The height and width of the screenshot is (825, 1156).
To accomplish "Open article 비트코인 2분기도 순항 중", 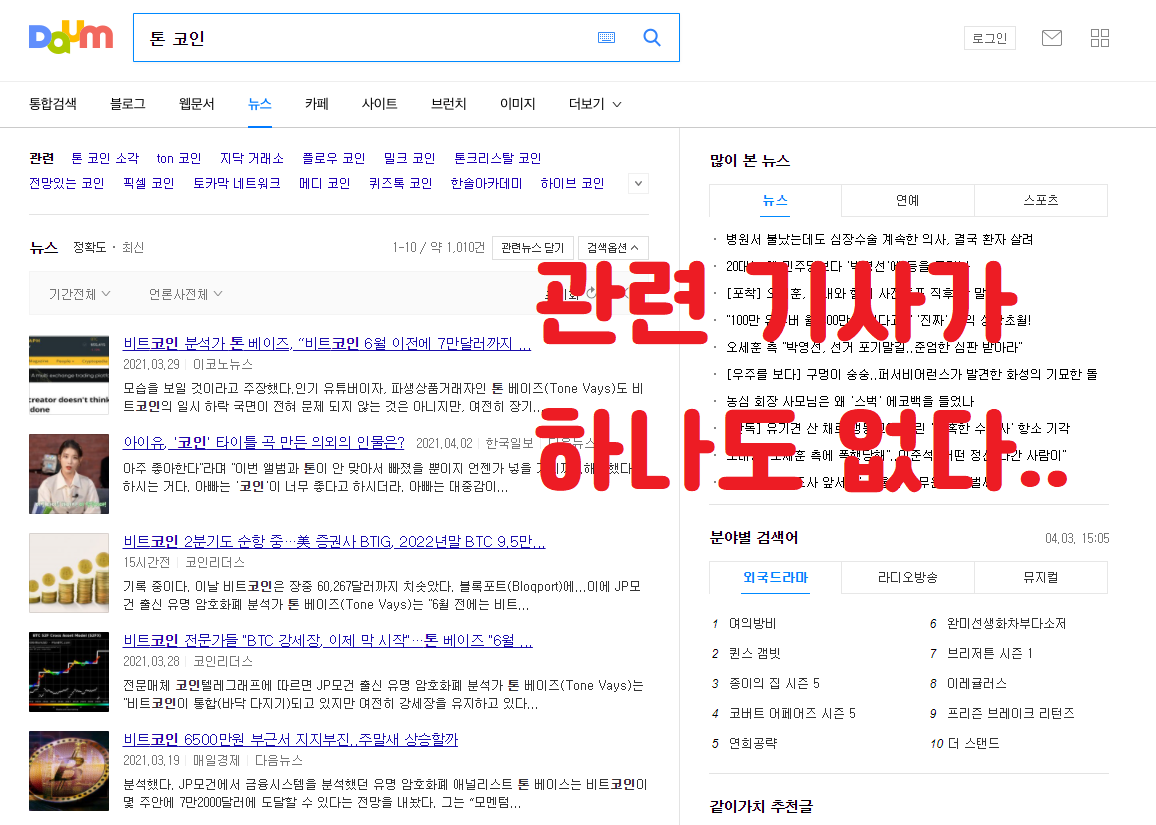I will (x=334, y=542).
